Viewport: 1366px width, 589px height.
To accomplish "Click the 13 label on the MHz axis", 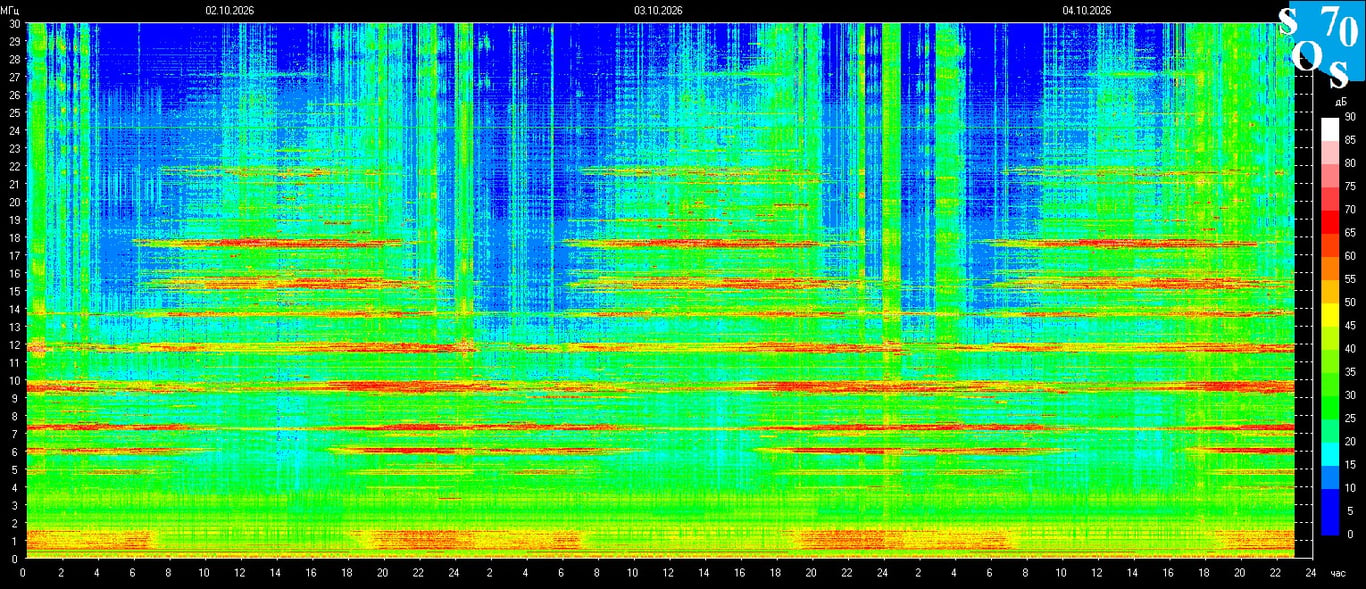I will click(14, 327).
